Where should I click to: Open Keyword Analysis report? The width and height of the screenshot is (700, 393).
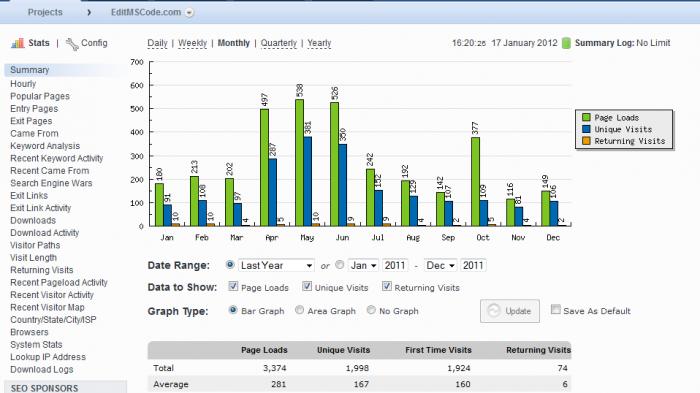pyautogui.click(x=45, y=146)
